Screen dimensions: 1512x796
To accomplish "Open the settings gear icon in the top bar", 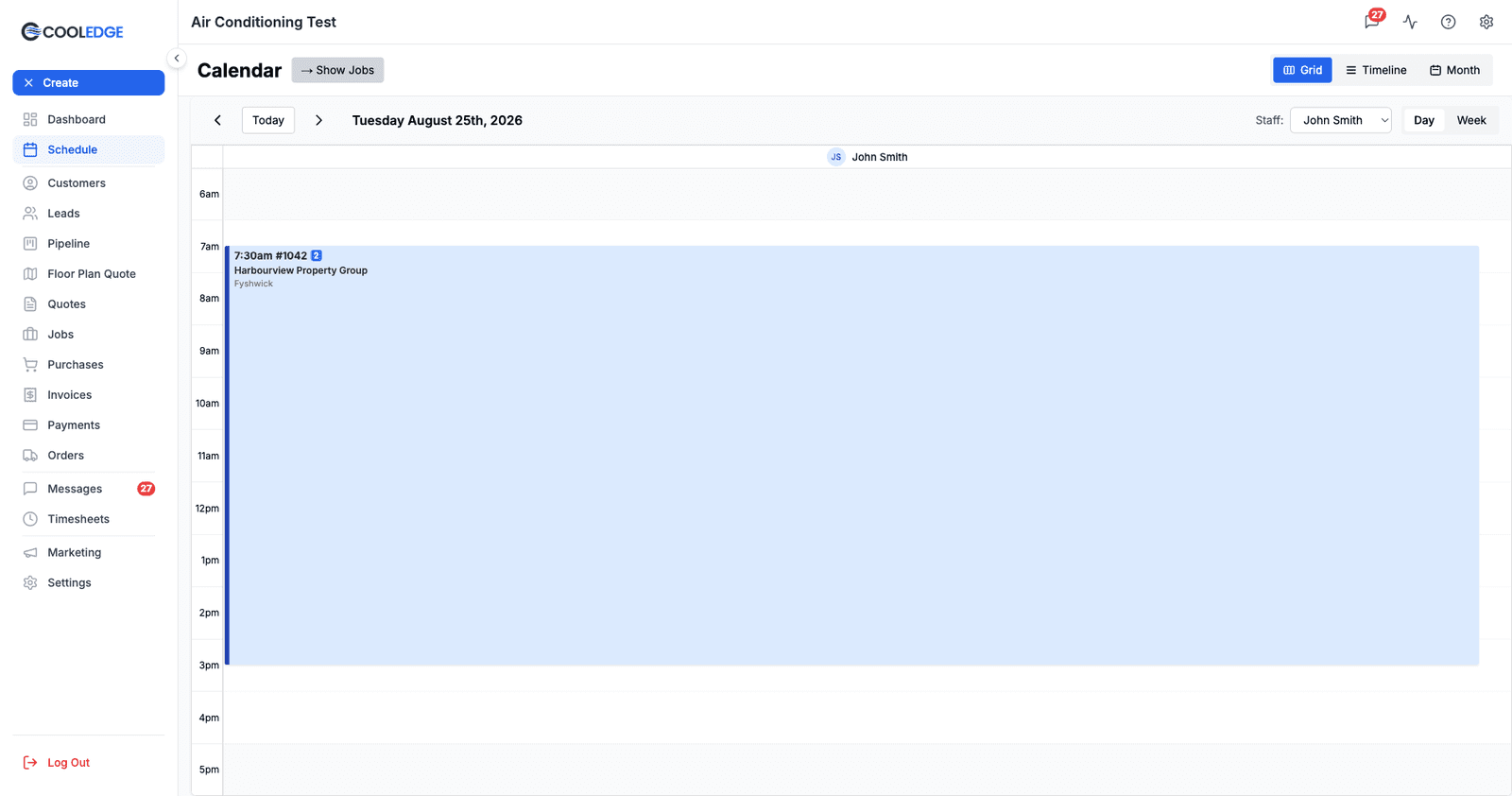I will click(x=1486, y=22).
